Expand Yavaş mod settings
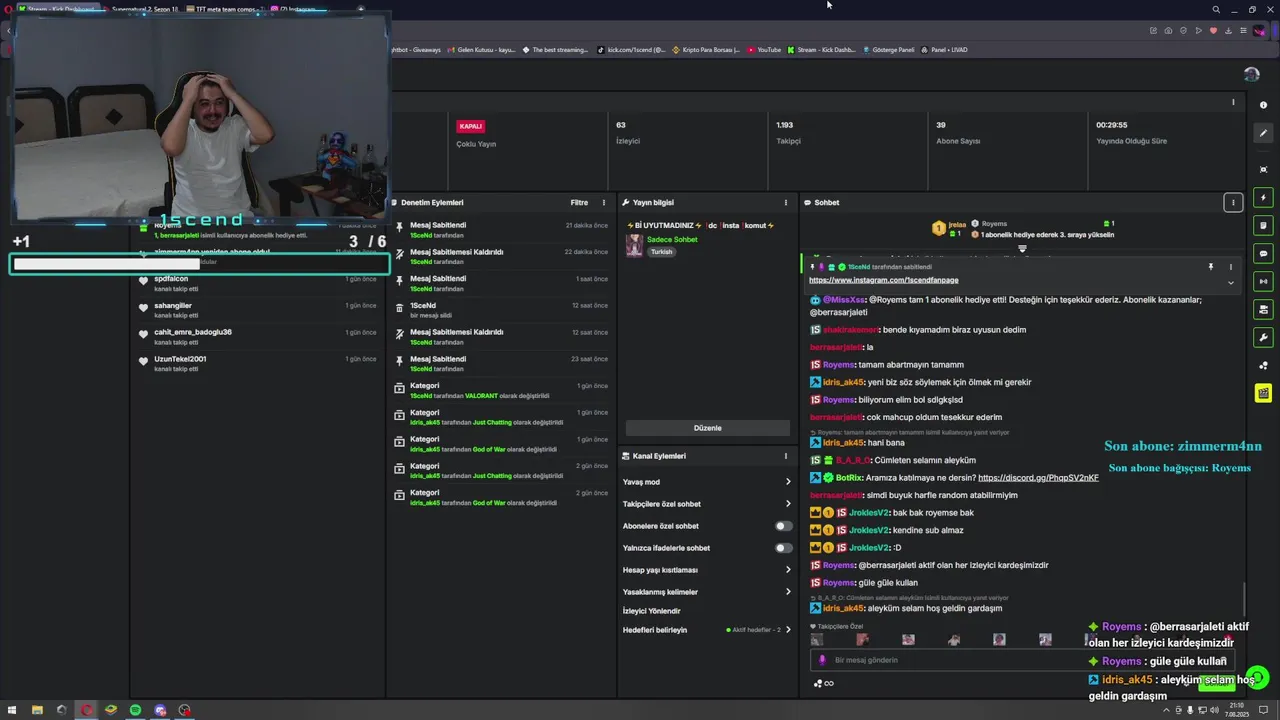Viewport: 1280px width, 720px height. click(706, 482)
